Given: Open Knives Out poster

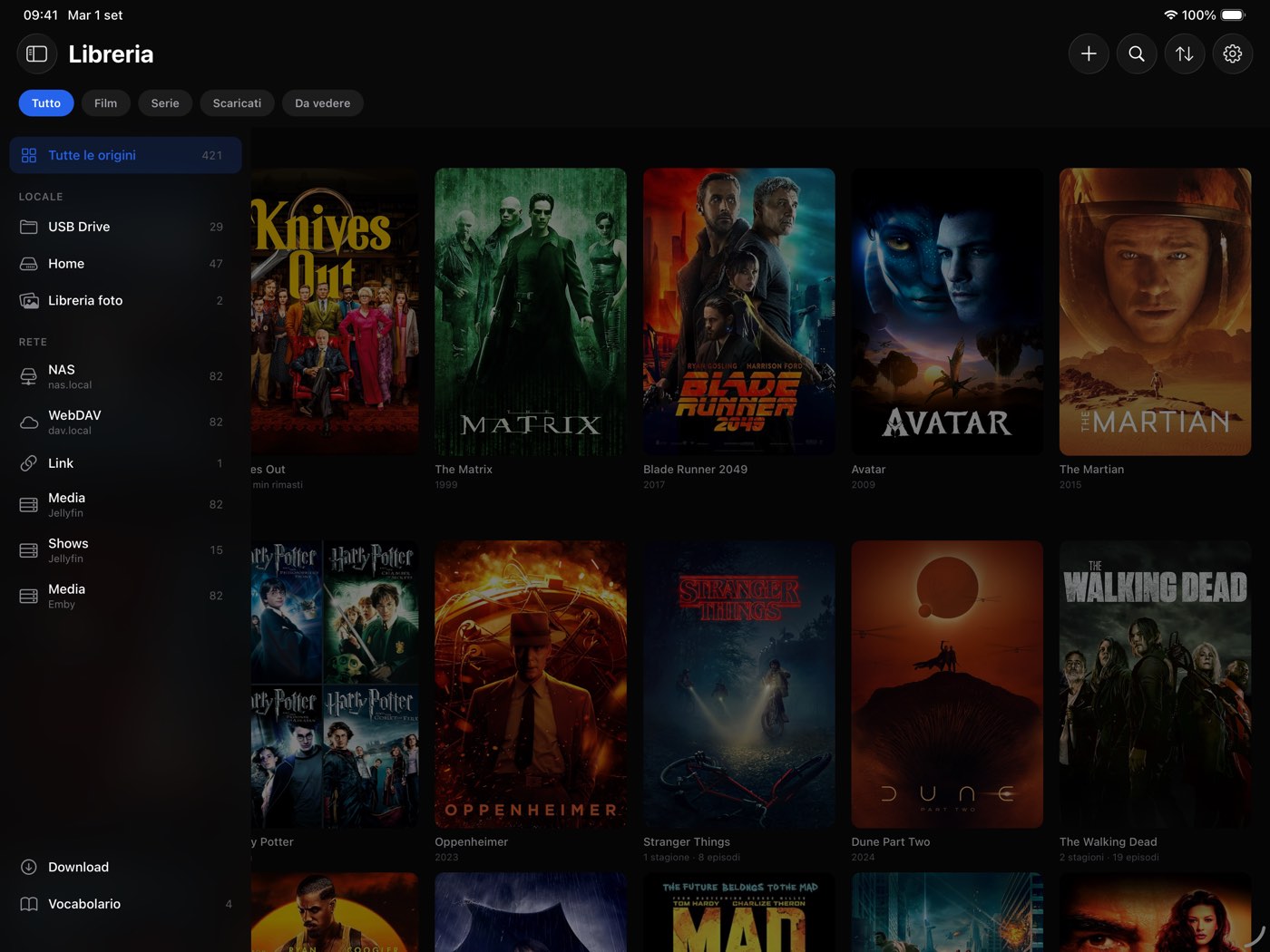Looking at the screenshot, I should [x=335, y=311].
